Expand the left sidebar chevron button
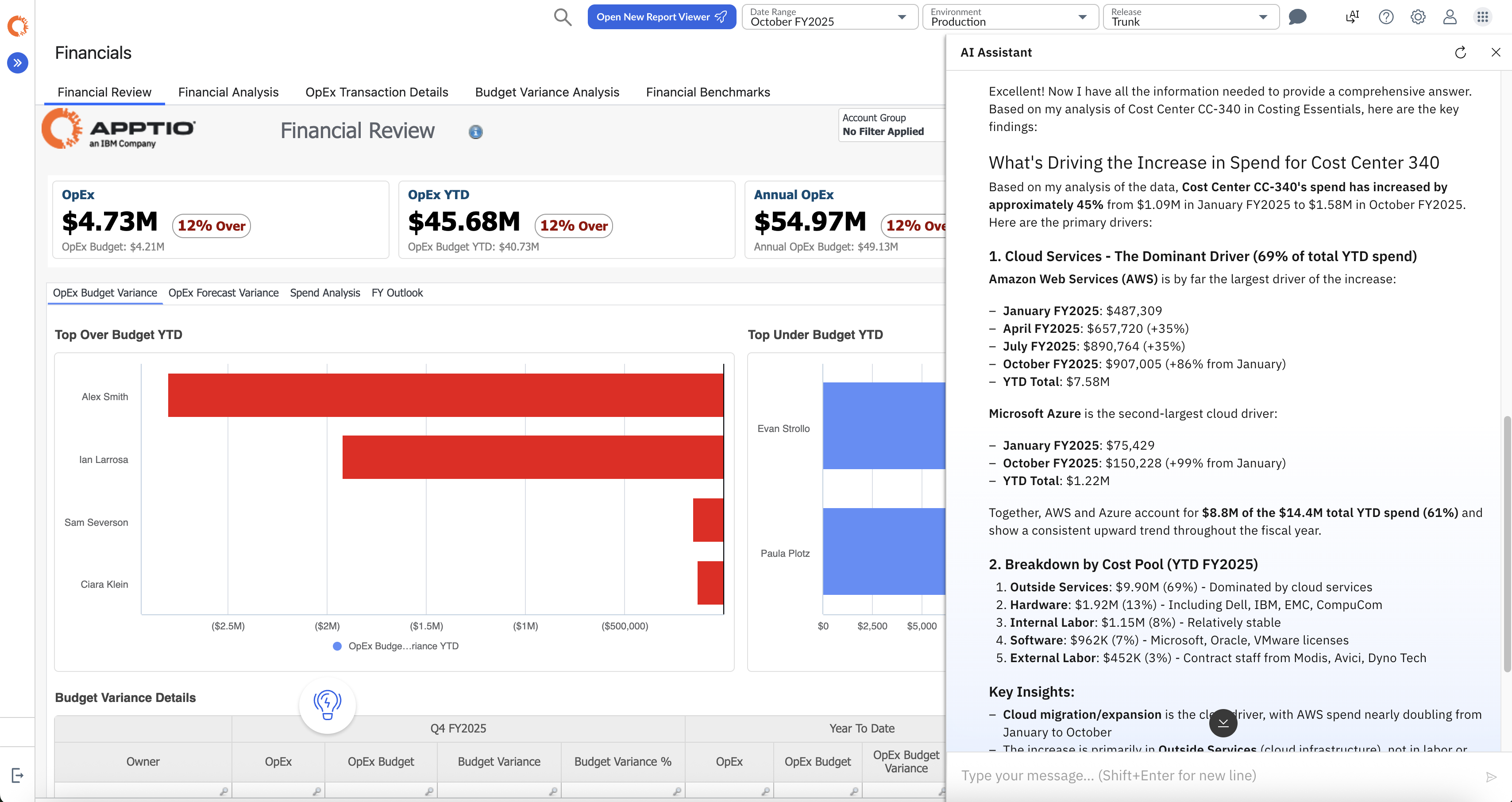Screen dimensions: 1512x802 tap(18, 63)
